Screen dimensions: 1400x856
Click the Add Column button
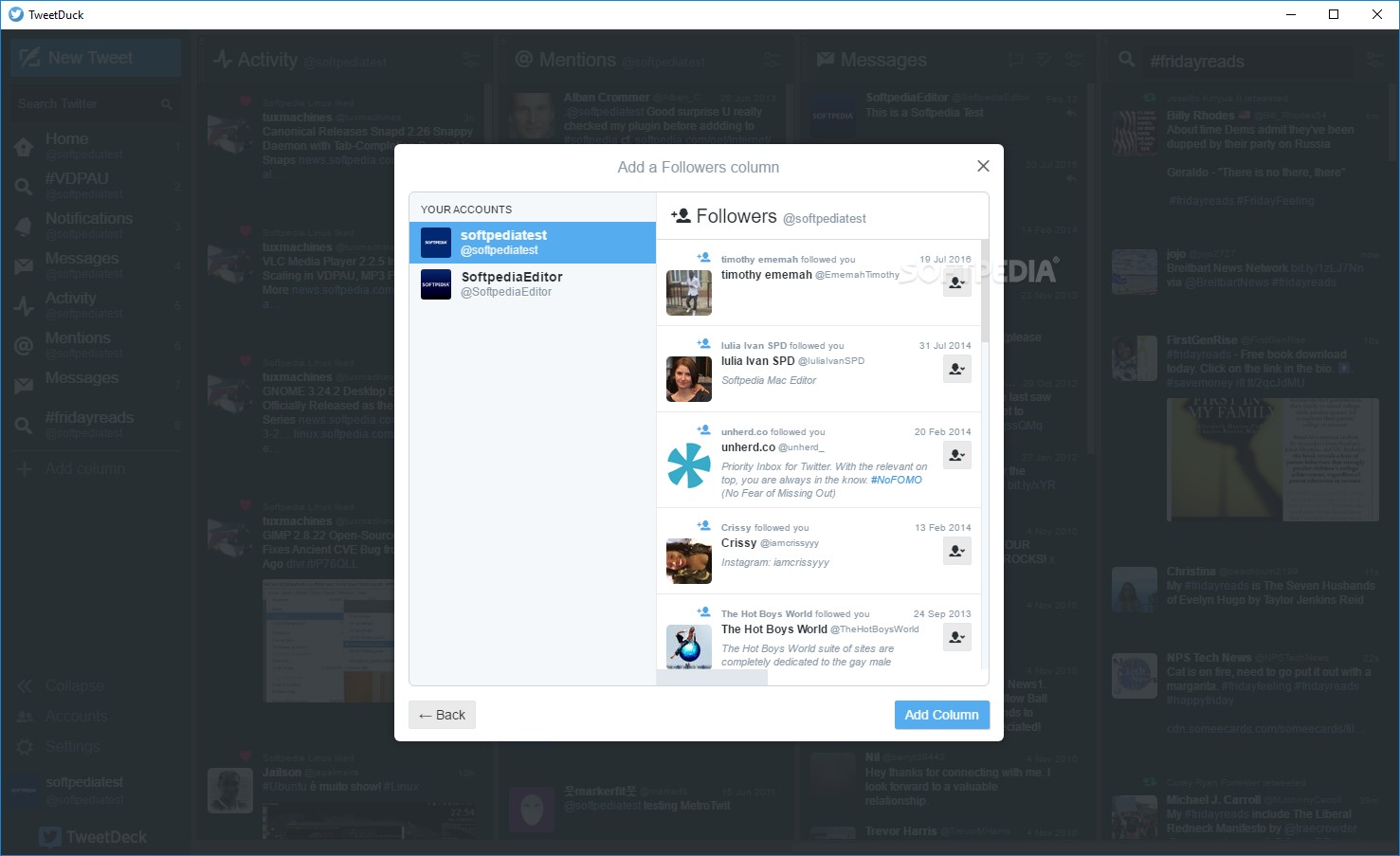click(x=941, y=715)
